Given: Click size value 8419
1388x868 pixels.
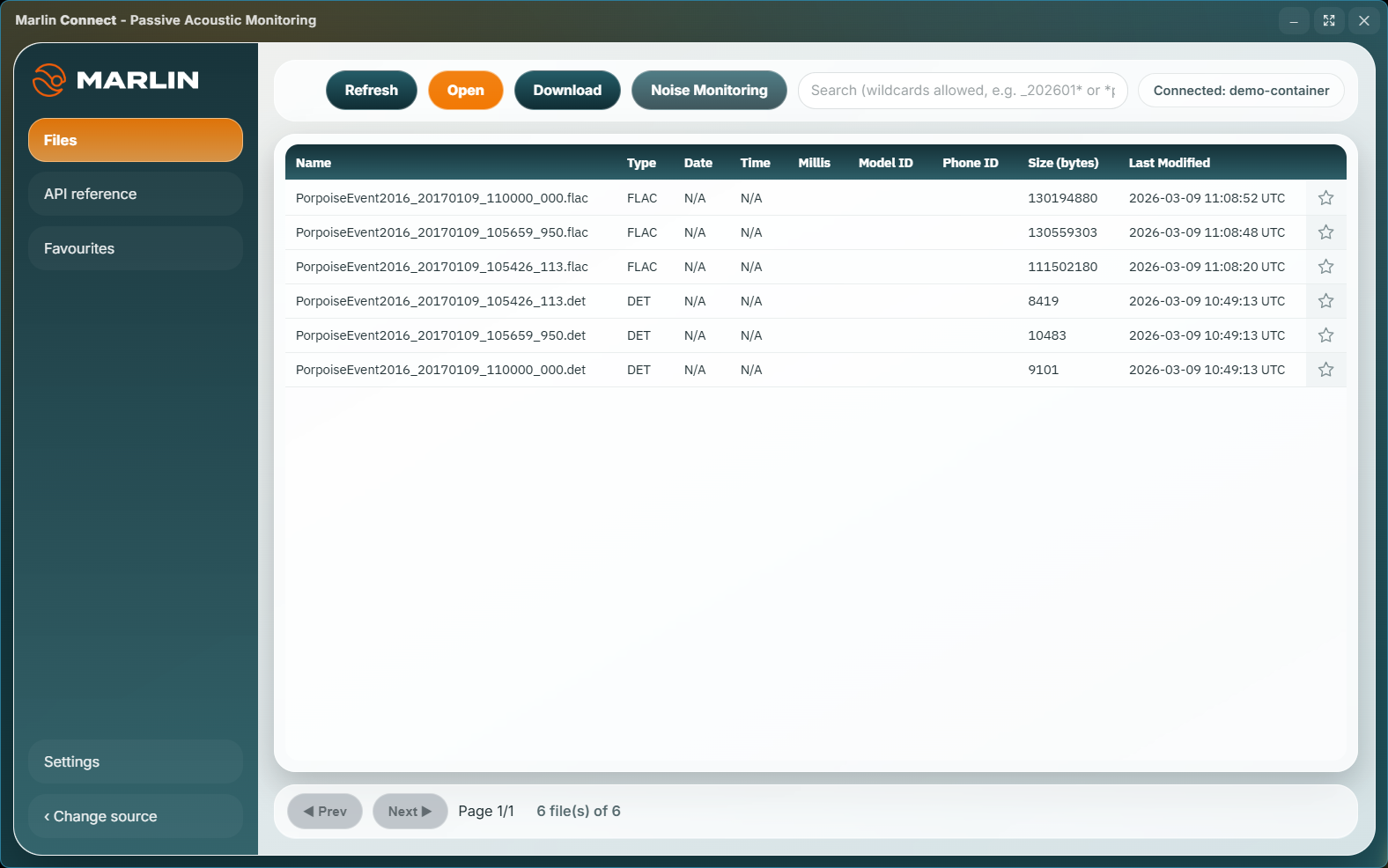Looking at the screenshot, I should pyautogui.click(x=1044, y=301).
